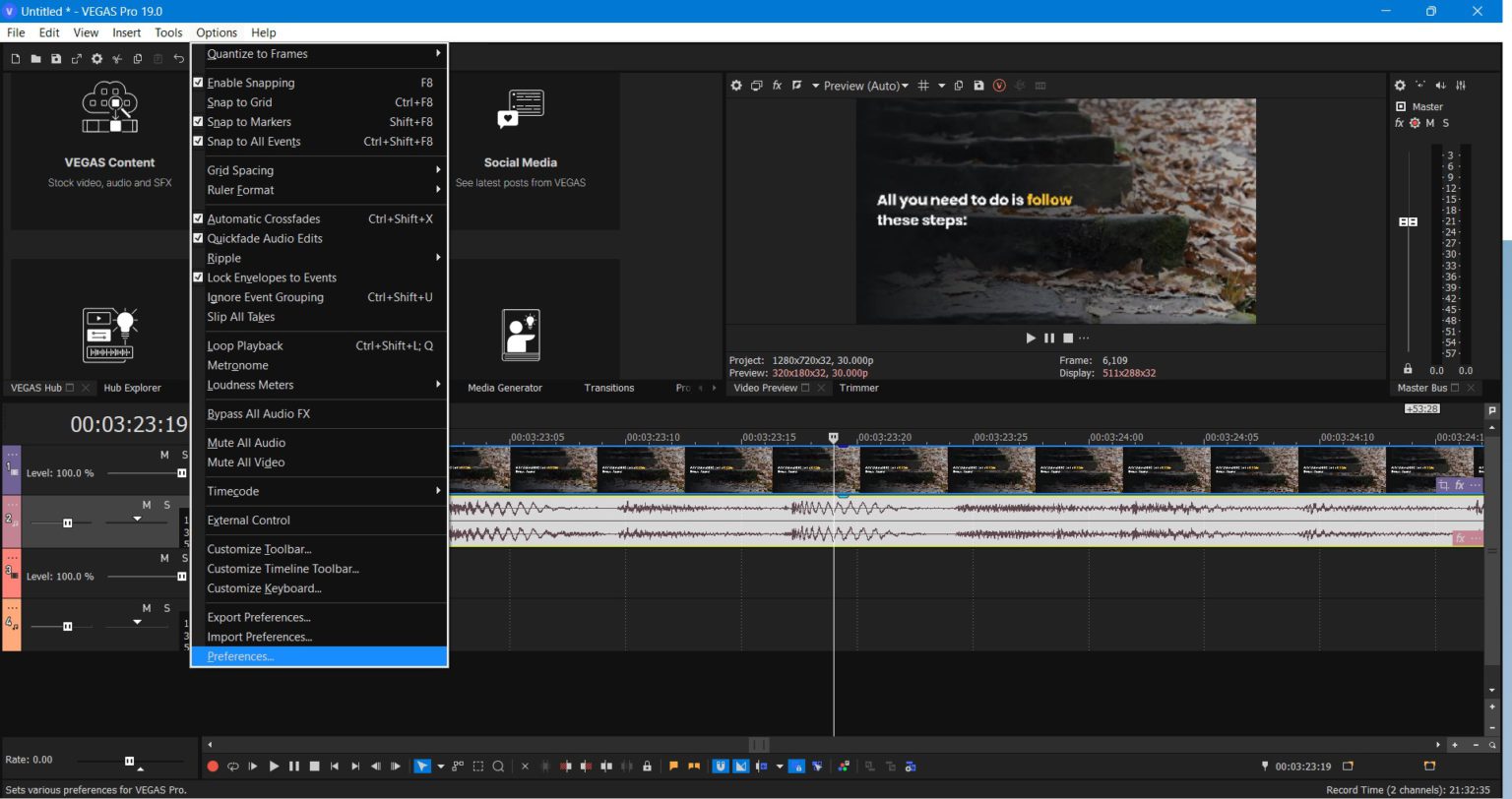Expand the Grid Spacing submenu
The image size is (1512, 799).
pos(320,170)
